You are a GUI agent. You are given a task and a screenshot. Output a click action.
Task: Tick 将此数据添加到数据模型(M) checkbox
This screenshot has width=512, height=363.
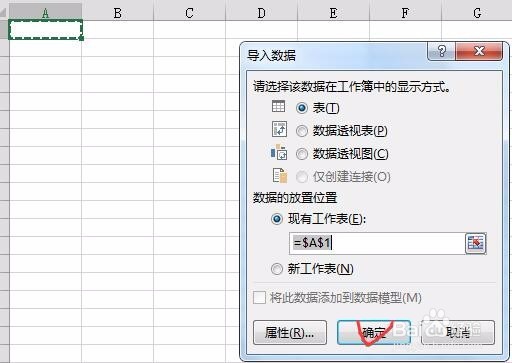point(259,297)
